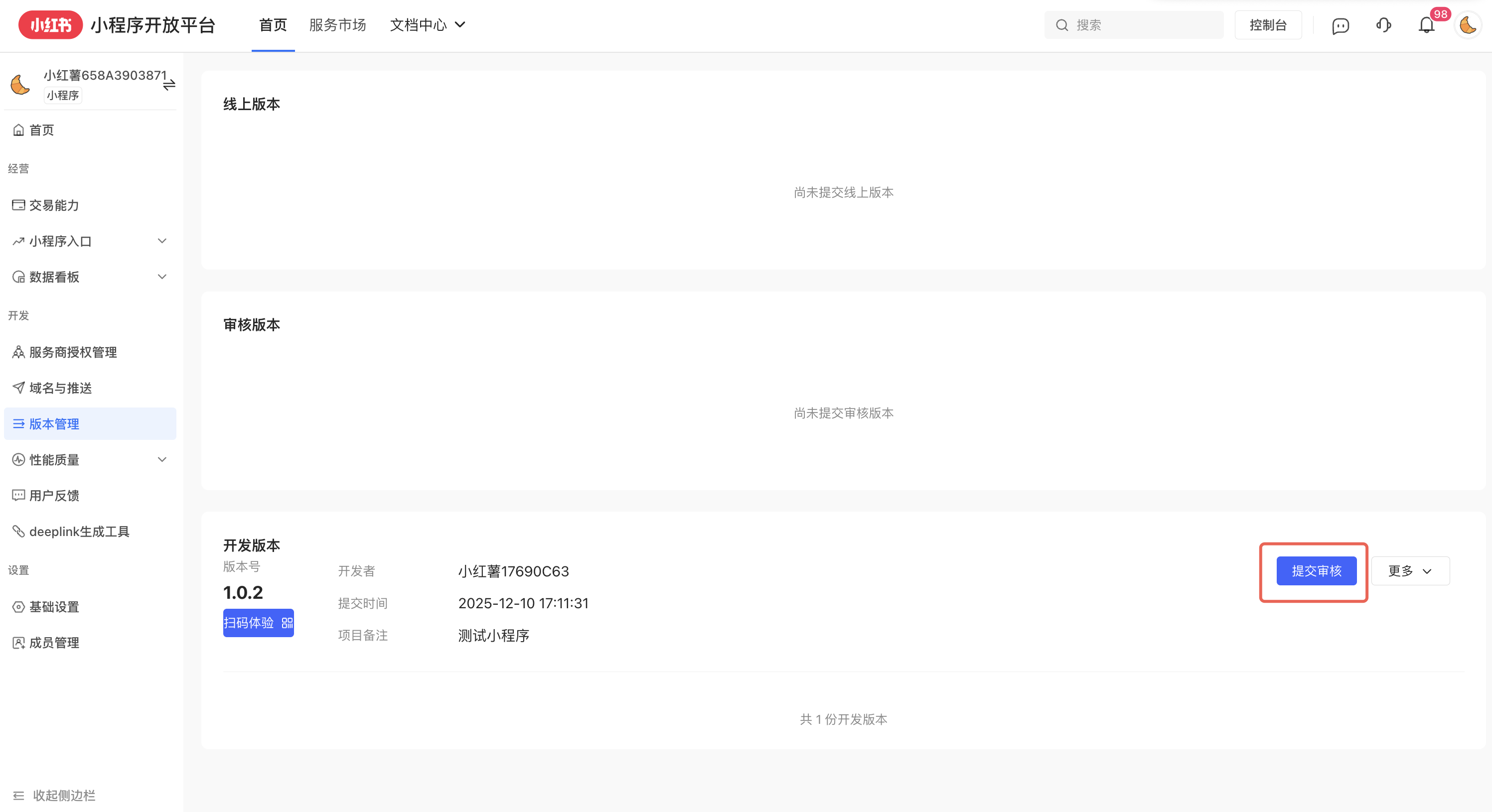Open notifications via the bell icon
Viewport: 1492px width, 812px height.
[x=1427, y=25]
